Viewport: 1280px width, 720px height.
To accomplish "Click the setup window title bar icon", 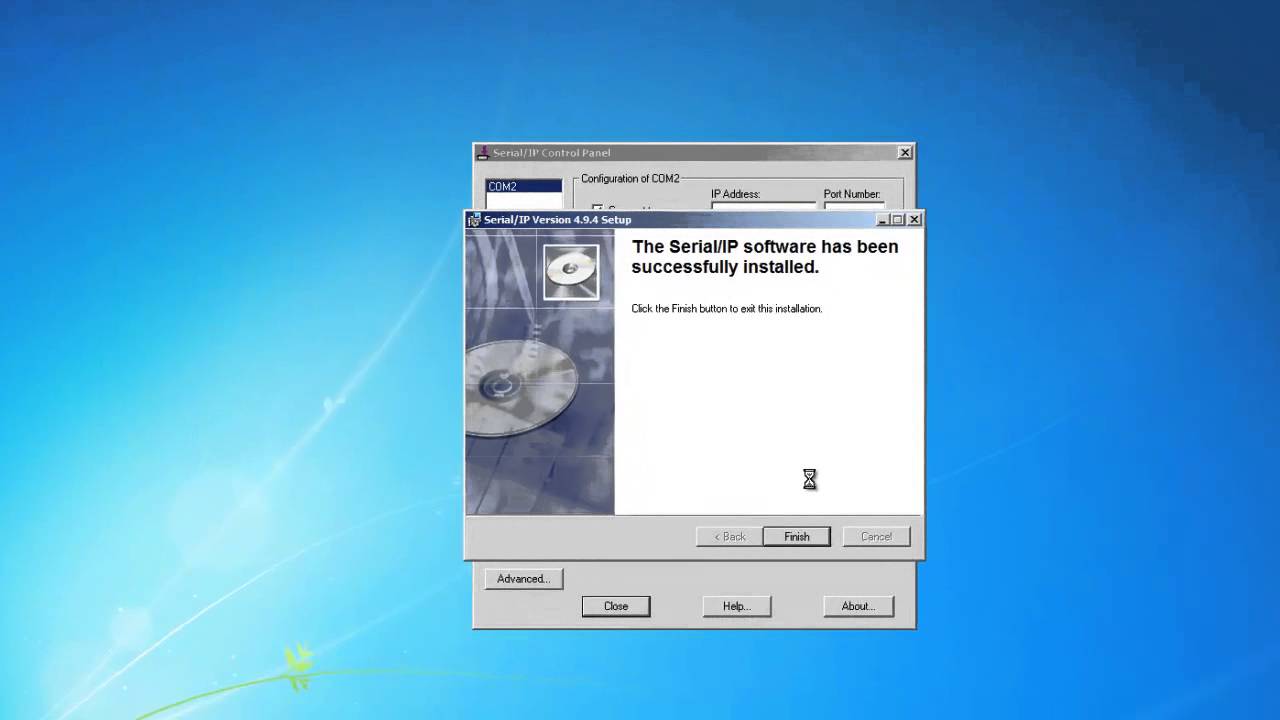I will pyautogui.click(x=474, y=220).
